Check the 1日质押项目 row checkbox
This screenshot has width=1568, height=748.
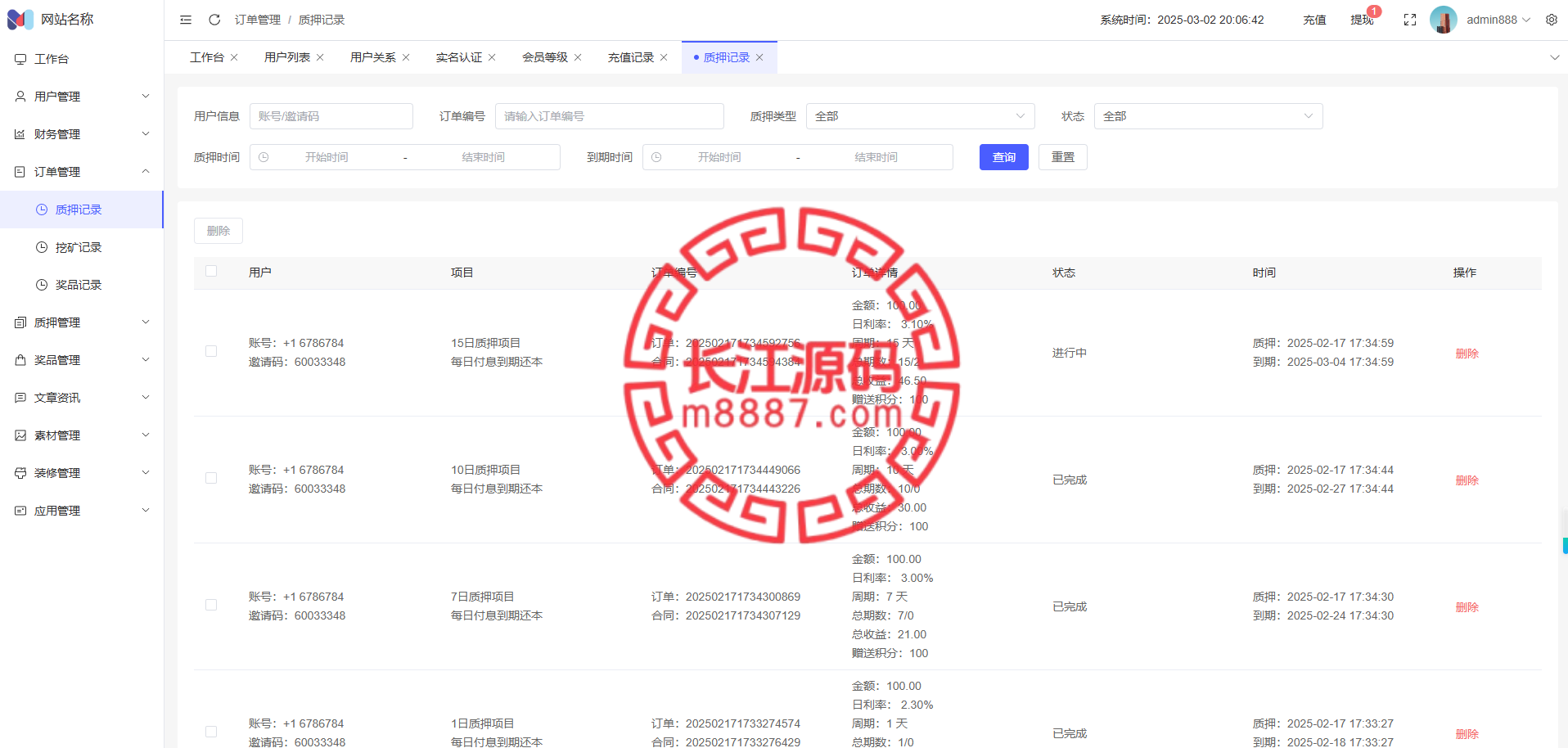coord(211,732)
